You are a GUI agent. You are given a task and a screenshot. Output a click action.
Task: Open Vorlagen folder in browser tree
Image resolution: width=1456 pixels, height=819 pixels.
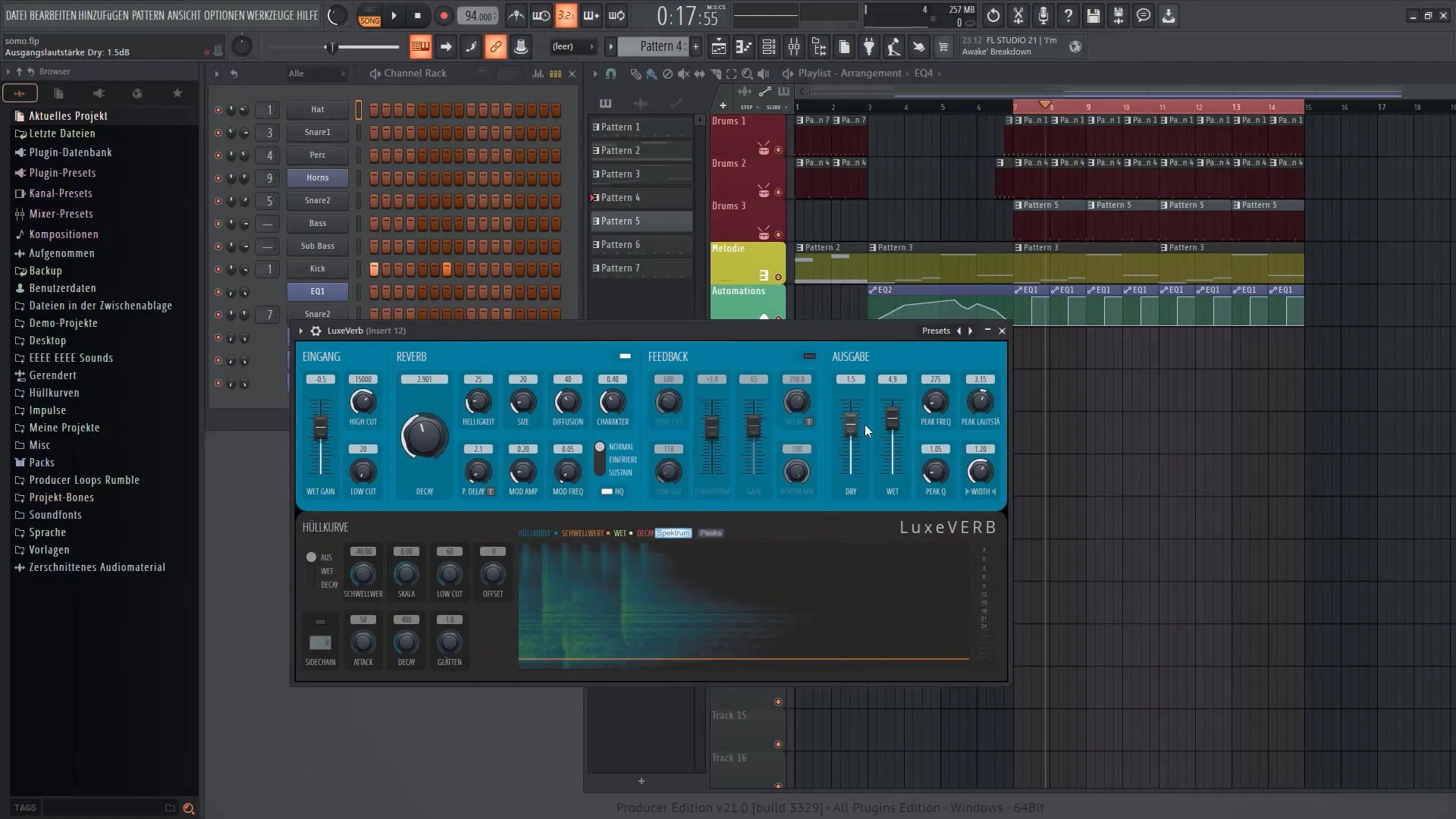click(x=49, y=549)
